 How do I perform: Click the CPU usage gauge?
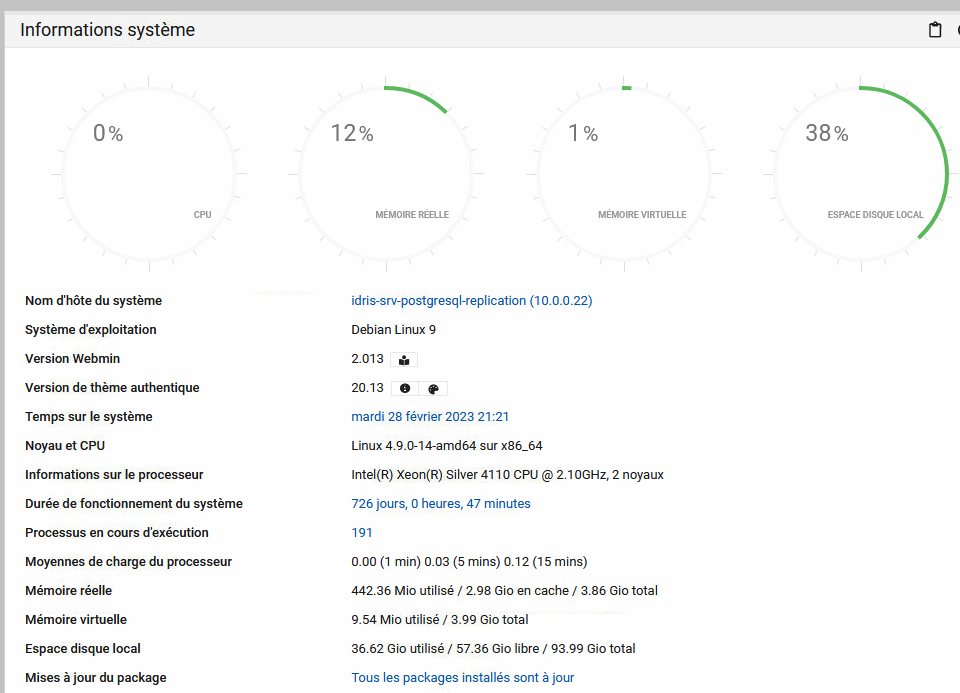[149, 174]
